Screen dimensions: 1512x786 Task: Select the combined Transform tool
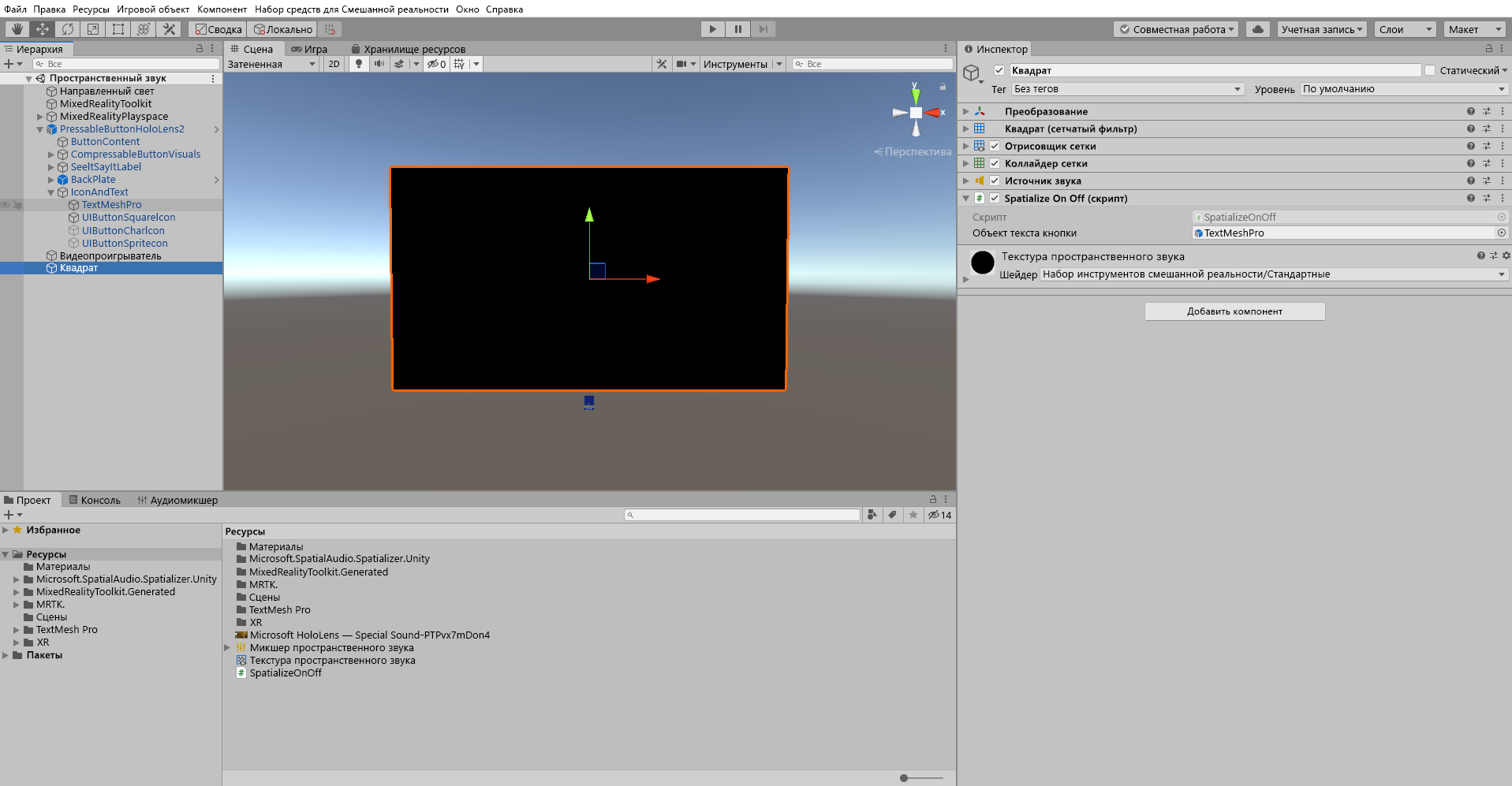[144, 29]
